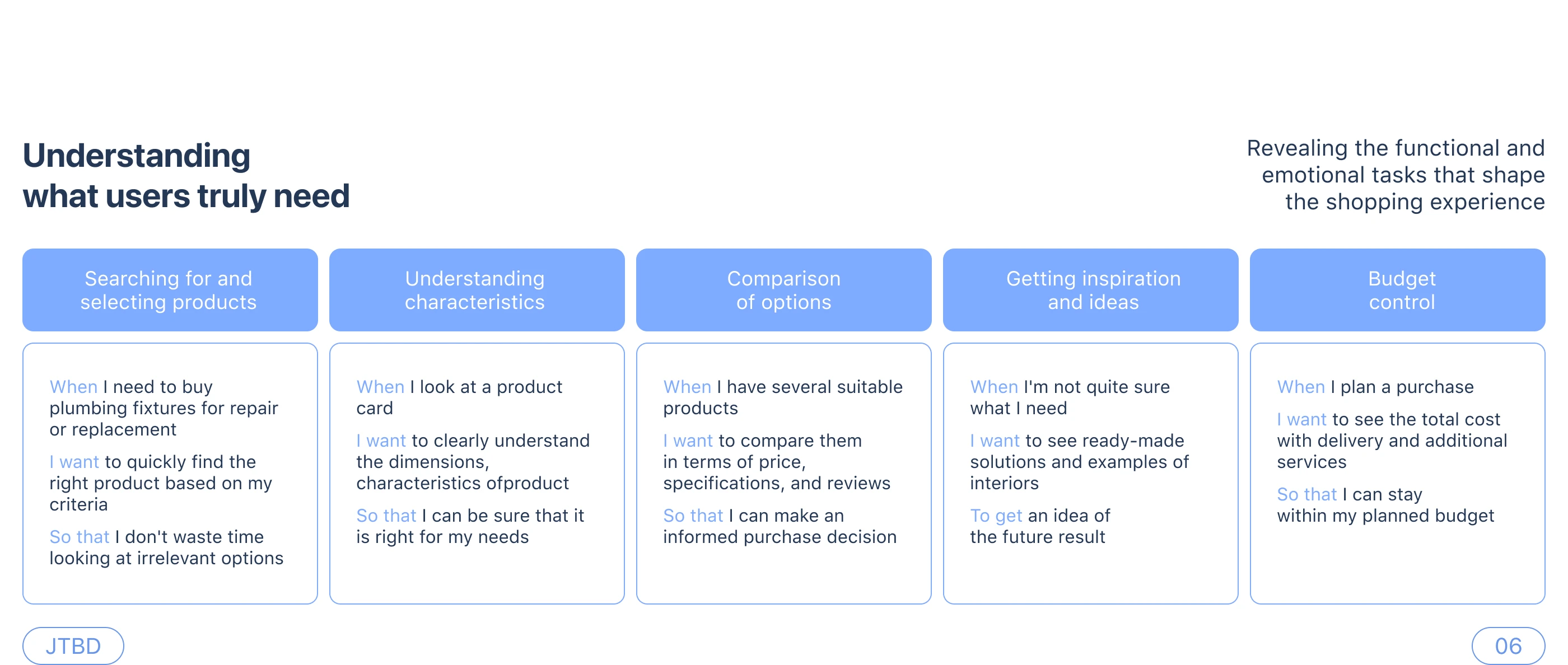This screenshot has height=665, width=1568.
Task: Select the "Comparison of options" header block
Action: tap(783, 289)
